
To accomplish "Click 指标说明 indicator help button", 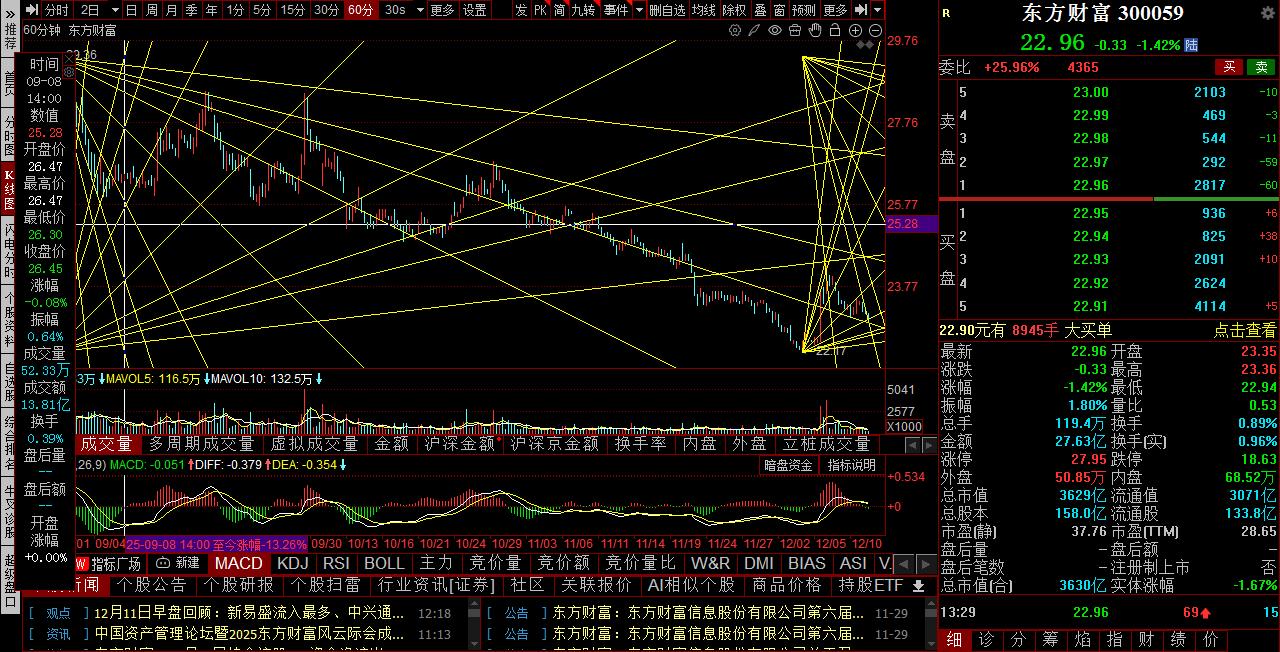I will [851, 465].
